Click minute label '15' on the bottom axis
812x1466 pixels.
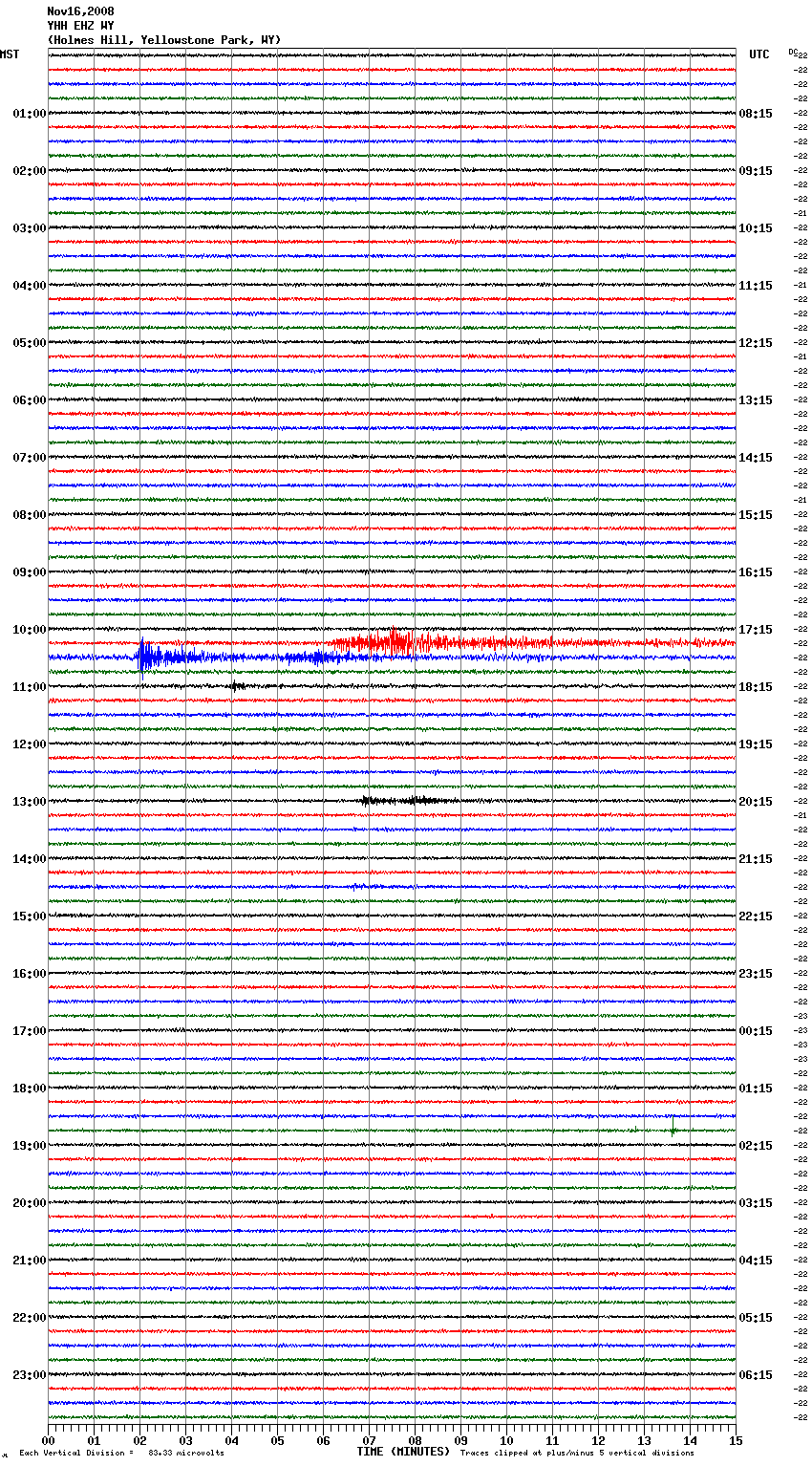click(x=736, y=1440)
